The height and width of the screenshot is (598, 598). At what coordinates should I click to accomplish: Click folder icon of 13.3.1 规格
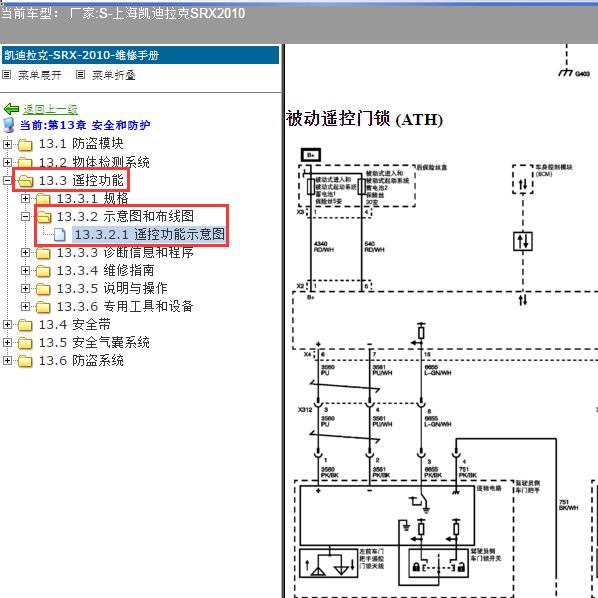point(43,198)
